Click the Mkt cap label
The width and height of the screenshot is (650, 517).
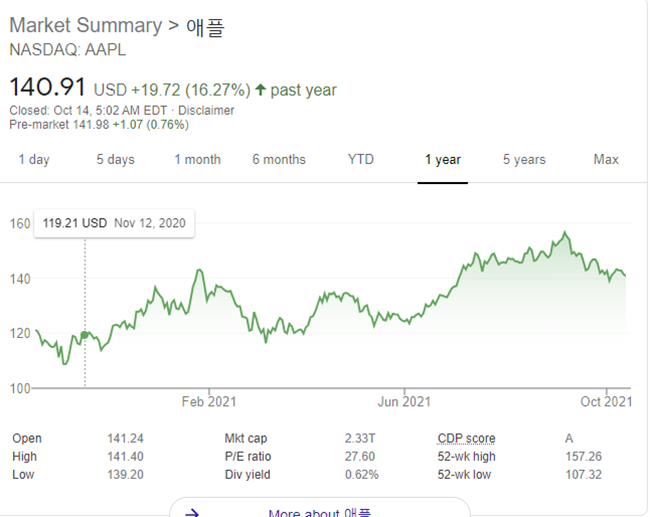246,438
